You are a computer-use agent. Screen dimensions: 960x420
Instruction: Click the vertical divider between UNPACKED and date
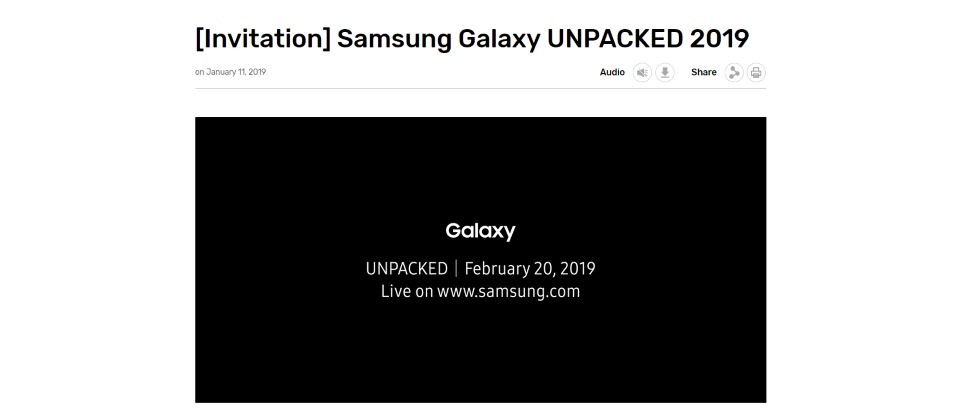click(x=456, y=269)
